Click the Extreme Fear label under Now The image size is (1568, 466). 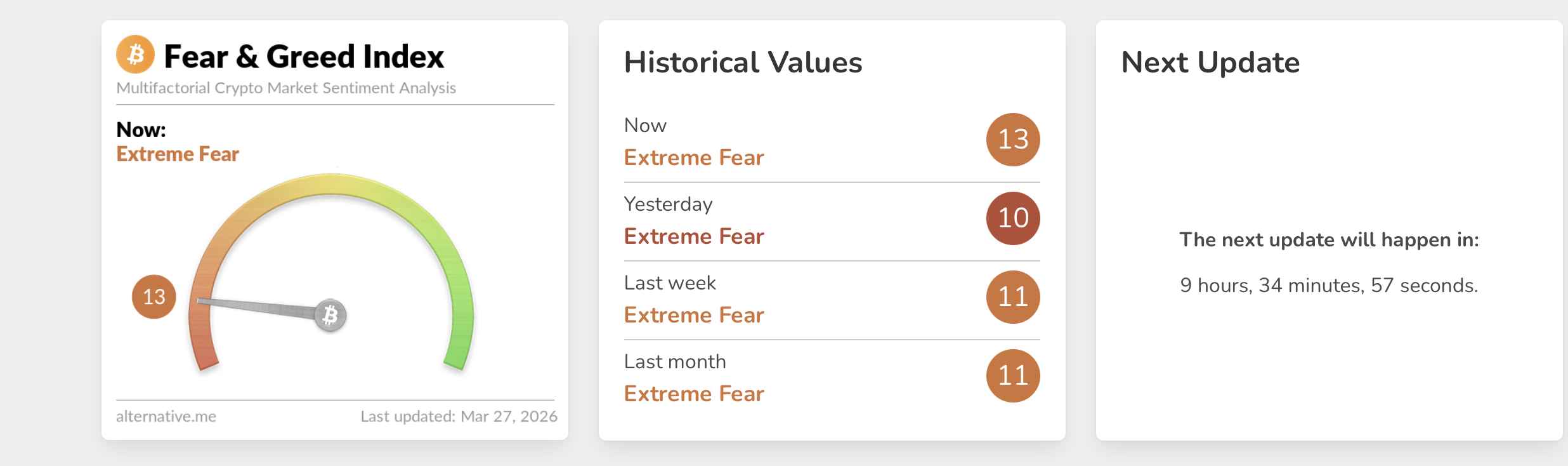click(x=693, y=157)
